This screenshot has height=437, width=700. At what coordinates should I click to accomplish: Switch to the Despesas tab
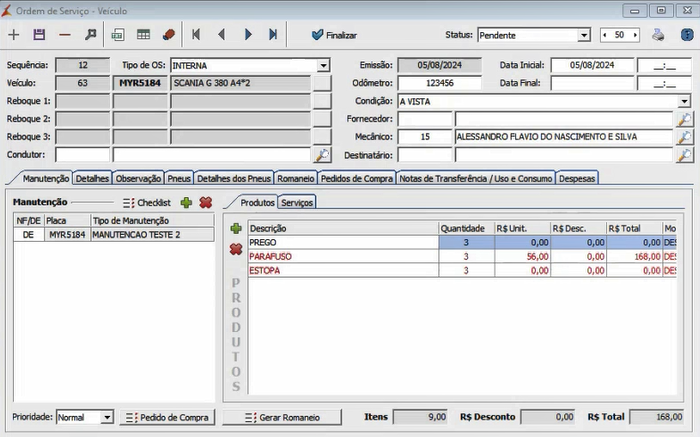click(577, 179)
